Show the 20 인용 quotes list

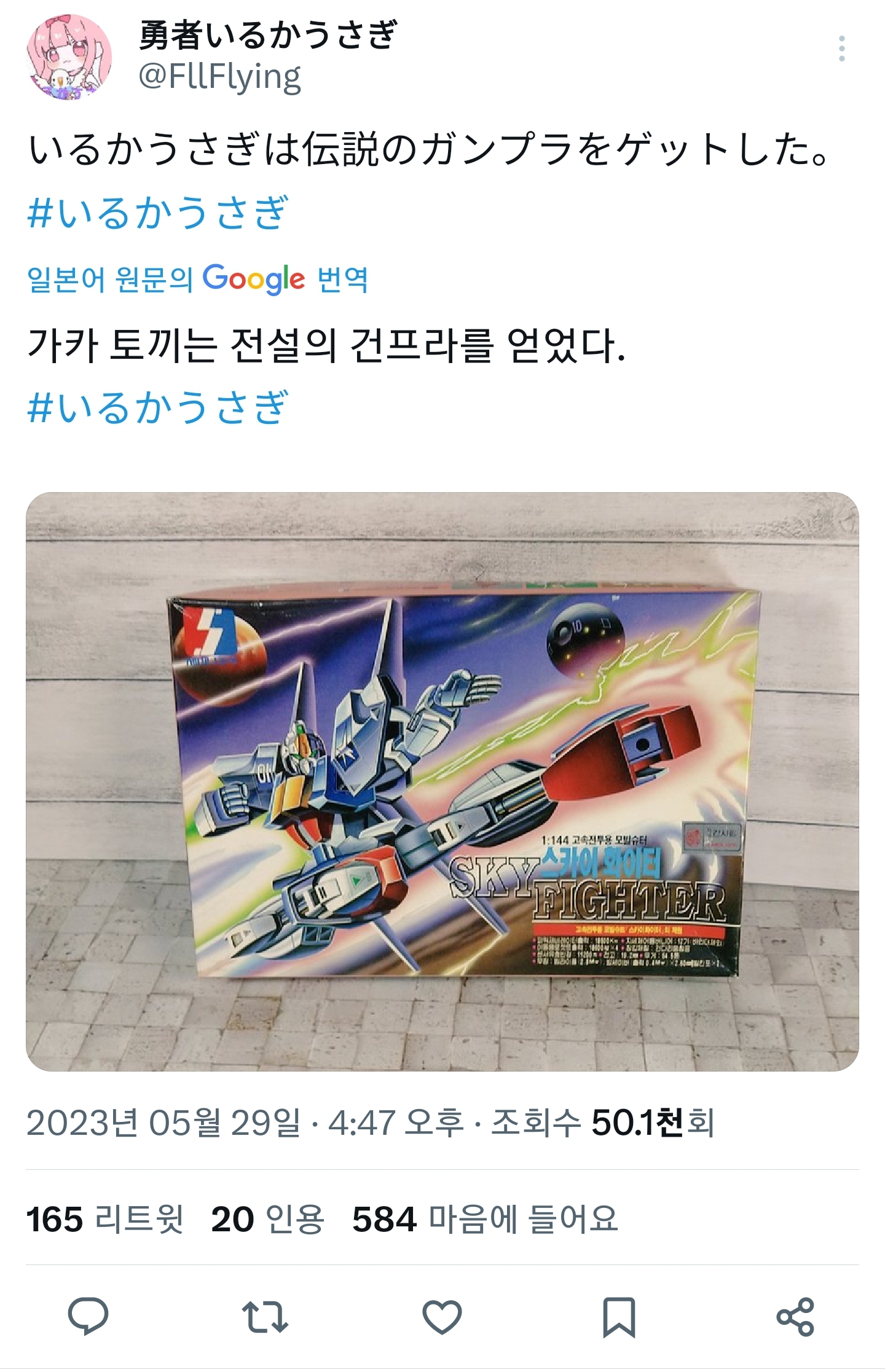click(268, 1219)
